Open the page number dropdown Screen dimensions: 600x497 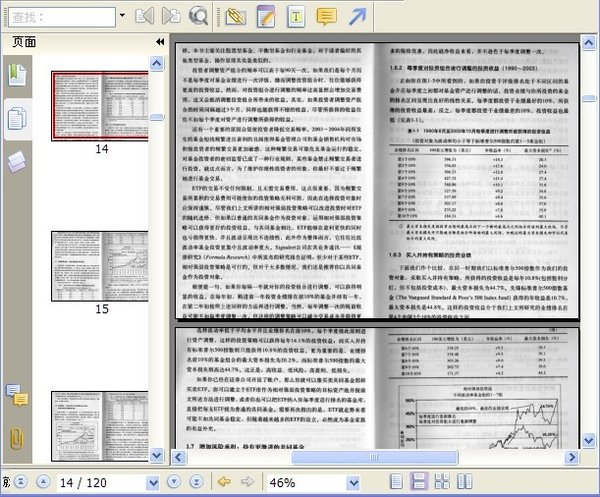(x=153, y=483)
